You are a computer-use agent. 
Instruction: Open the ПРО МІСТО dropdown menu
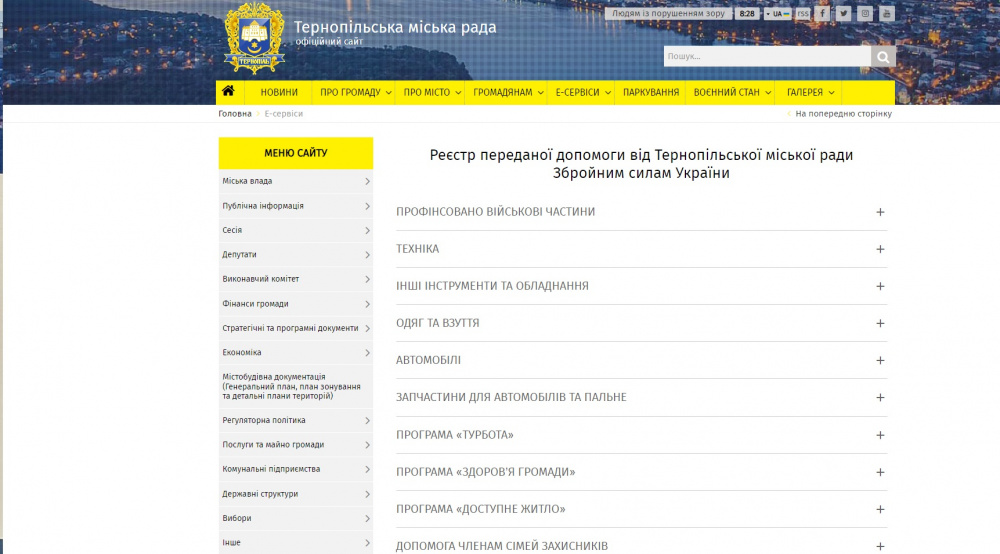click(431, 92)
